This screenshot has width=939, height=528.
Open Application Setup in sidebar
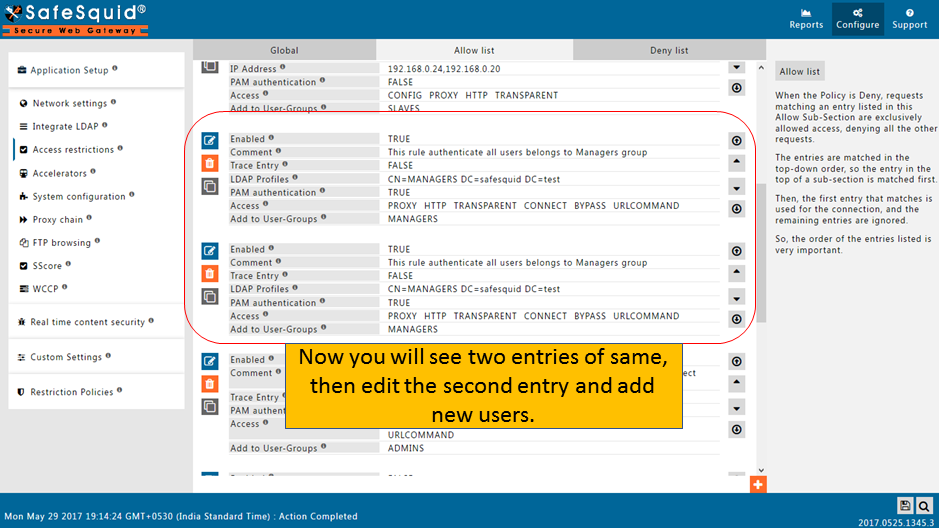coord(69,70)
